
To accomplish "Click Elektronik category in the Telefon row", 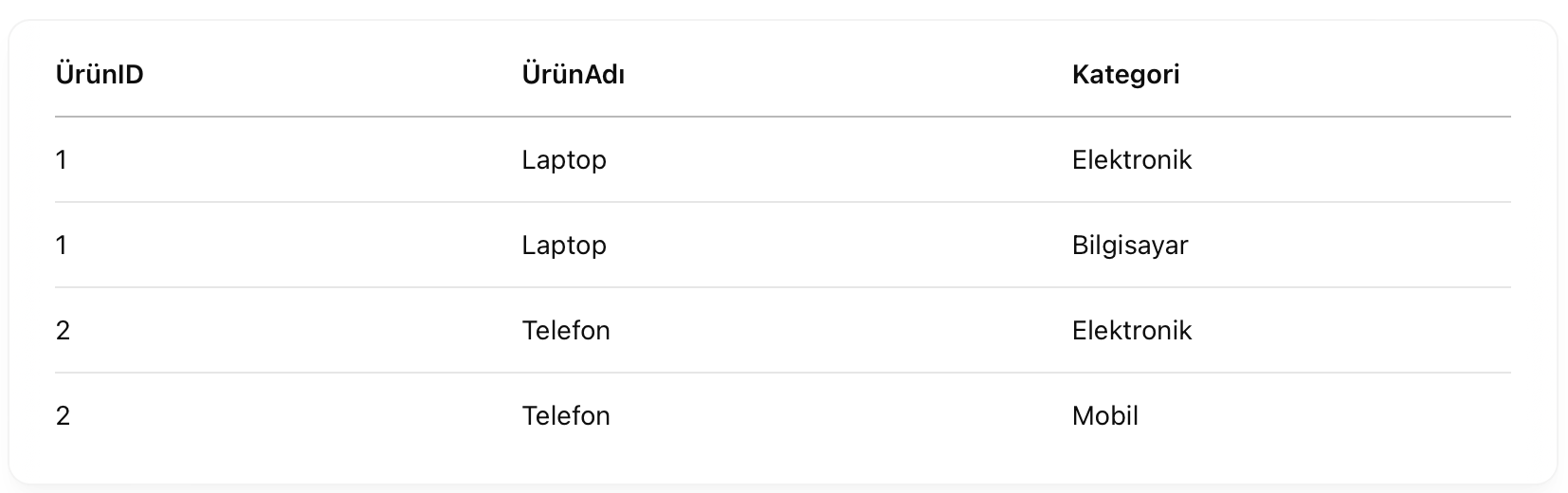I will tap(1131, 331).
